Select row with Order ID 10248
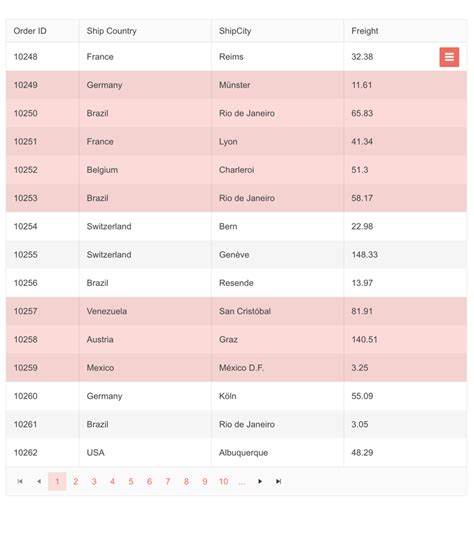The image size is (474, 533). pyautogui.click(x=237, y=57)
